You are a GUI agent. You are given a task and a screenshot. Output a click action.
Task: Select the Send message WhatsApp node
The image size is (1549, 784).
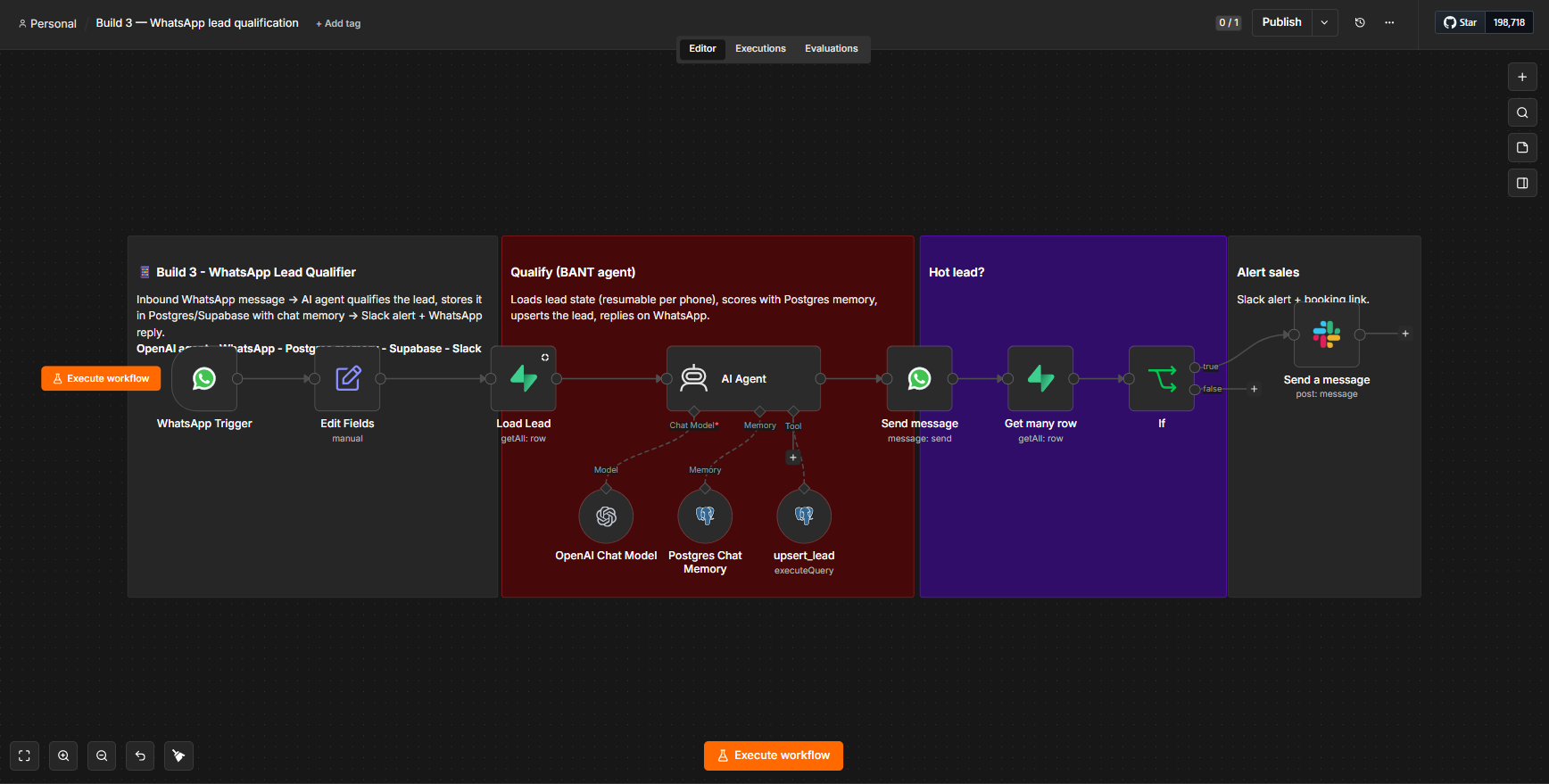point(919,378)
